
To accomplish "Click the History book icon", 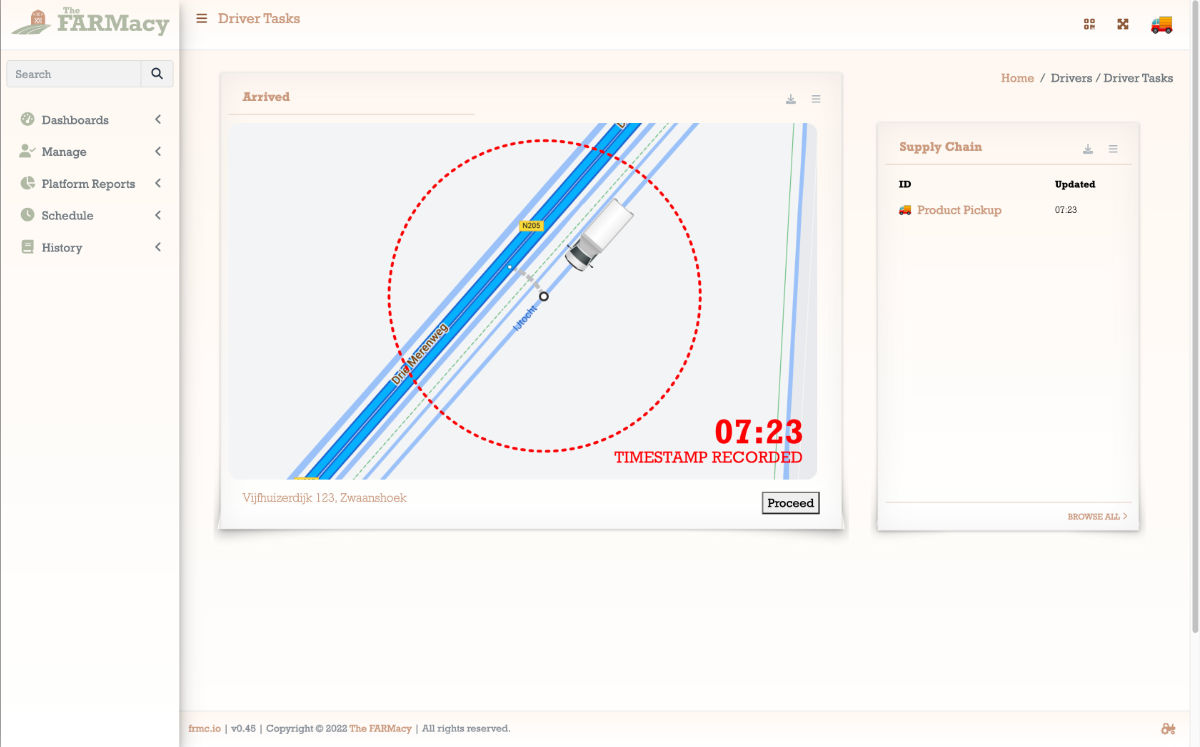I will click(28, 247).
